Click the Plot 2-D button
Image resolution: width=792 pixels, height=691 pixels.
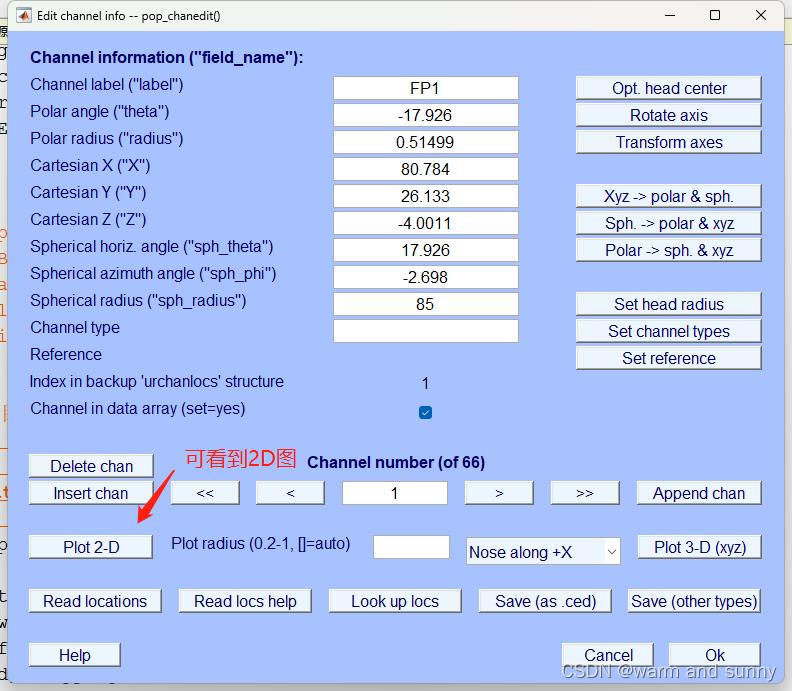click(x=91, y=547)
